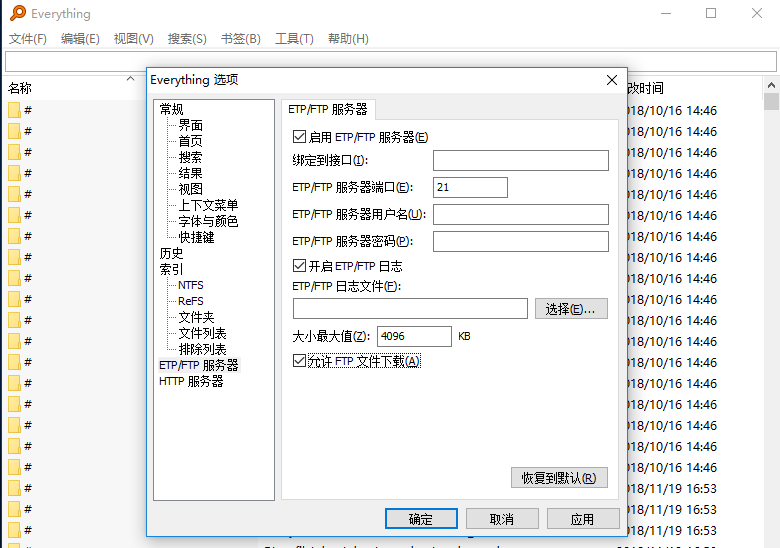Click the 恢复到默认(R) button

[559, 478]
